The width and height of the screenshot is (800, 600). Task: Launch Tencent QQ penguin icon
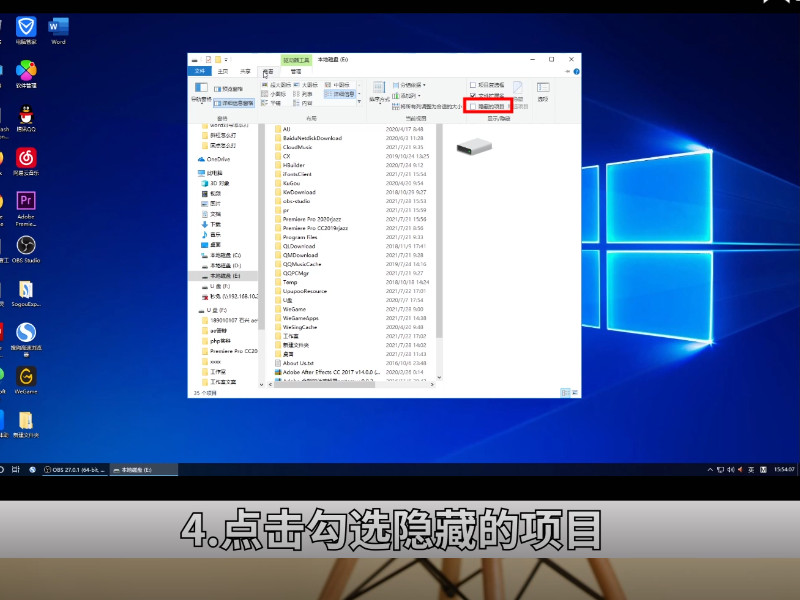(x=26, y=118)
